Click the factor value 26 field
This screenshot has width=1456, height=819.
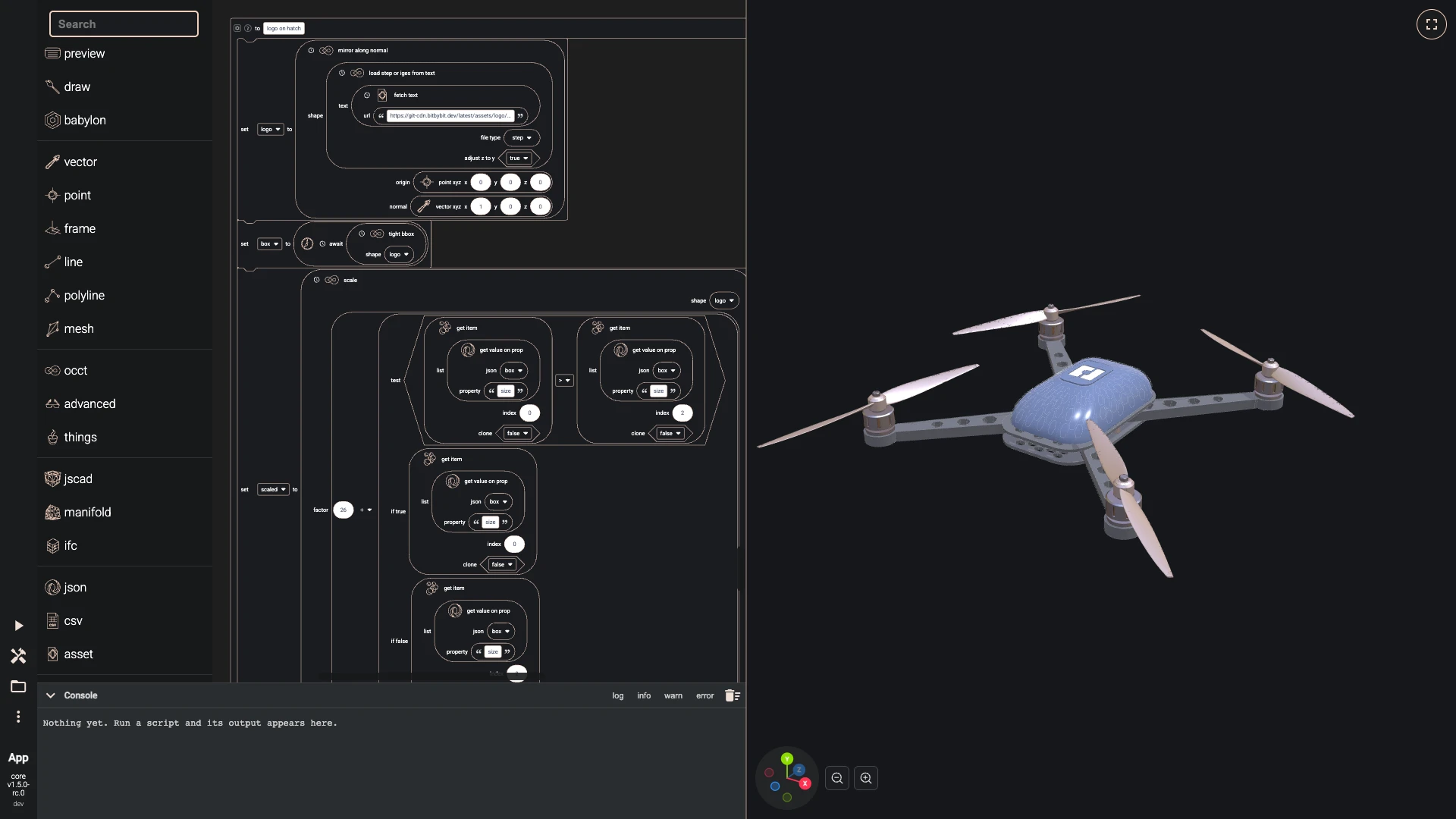point(343,510)
